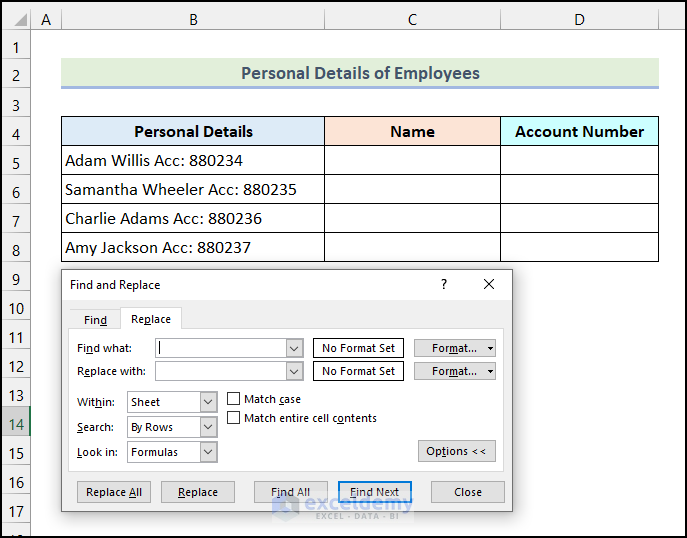Click the Help question mark in dialog

444,285
